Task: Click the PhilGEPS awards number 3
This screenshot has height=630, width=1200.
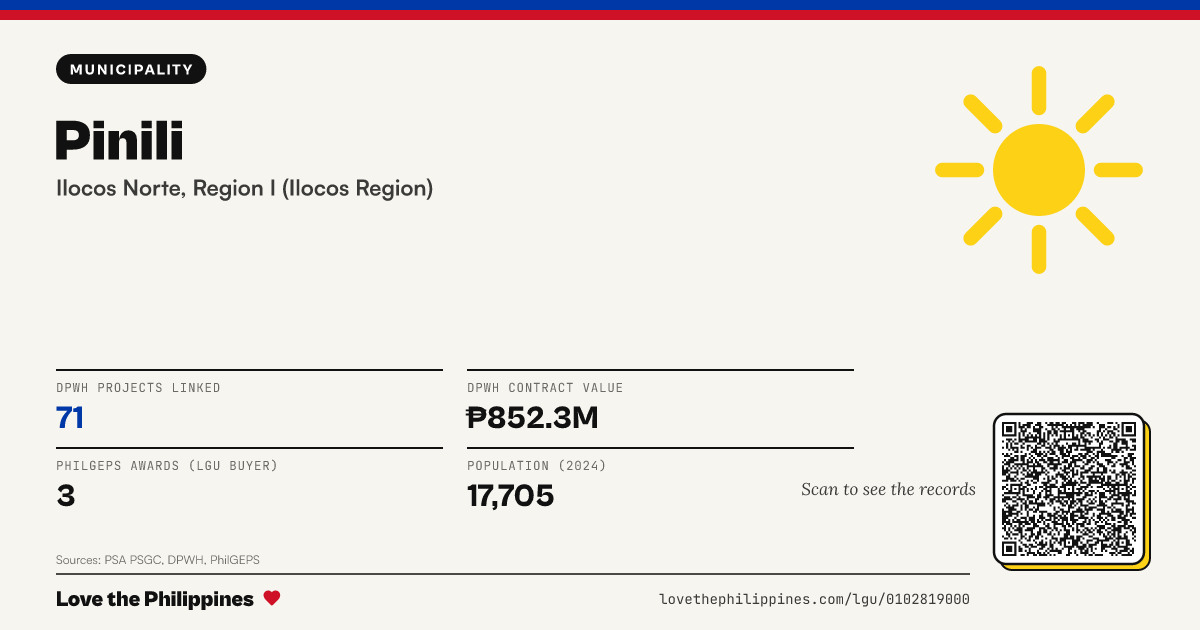Action: 66,495
